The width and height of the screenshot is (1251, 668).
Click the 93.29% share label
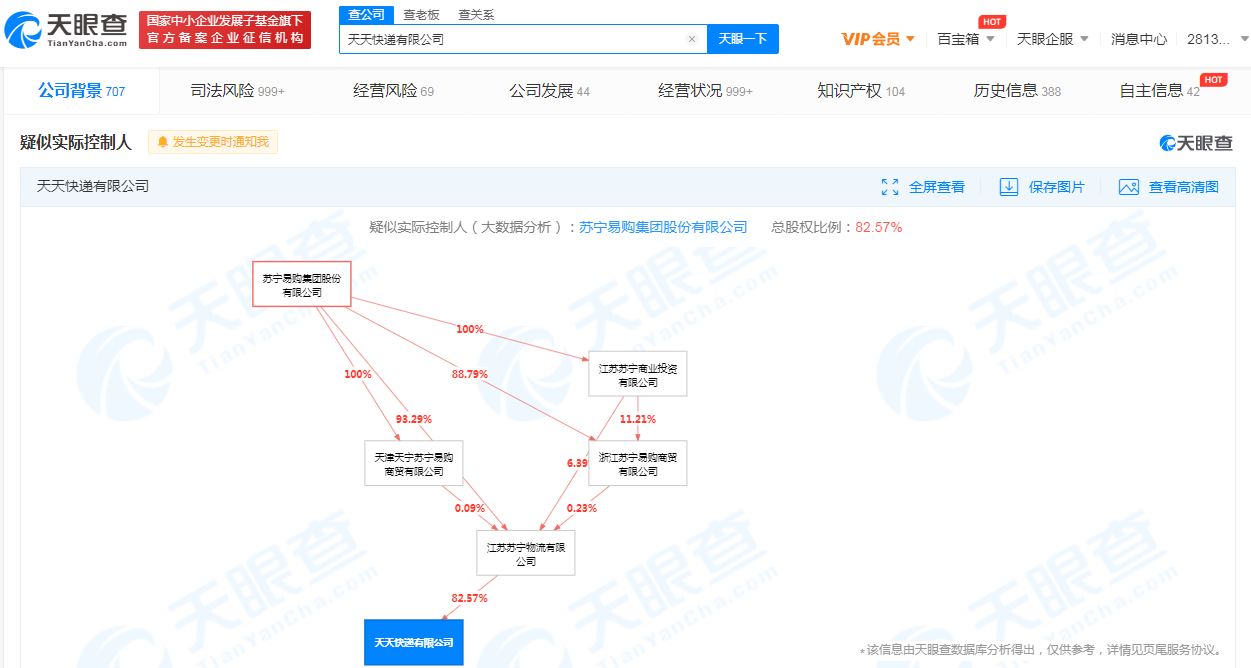tap(413, 419)
